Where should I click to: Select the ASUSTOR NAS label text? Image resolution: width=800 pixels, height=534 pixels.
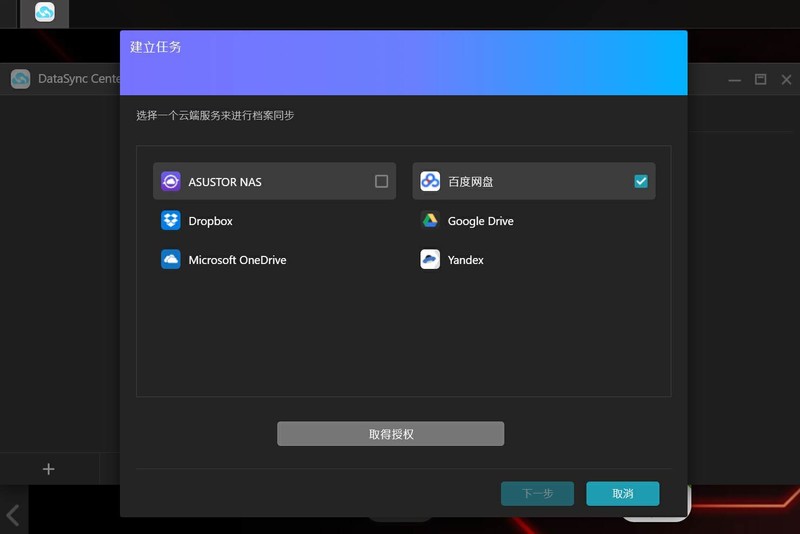pyautogui.click(x=224, y=182)
